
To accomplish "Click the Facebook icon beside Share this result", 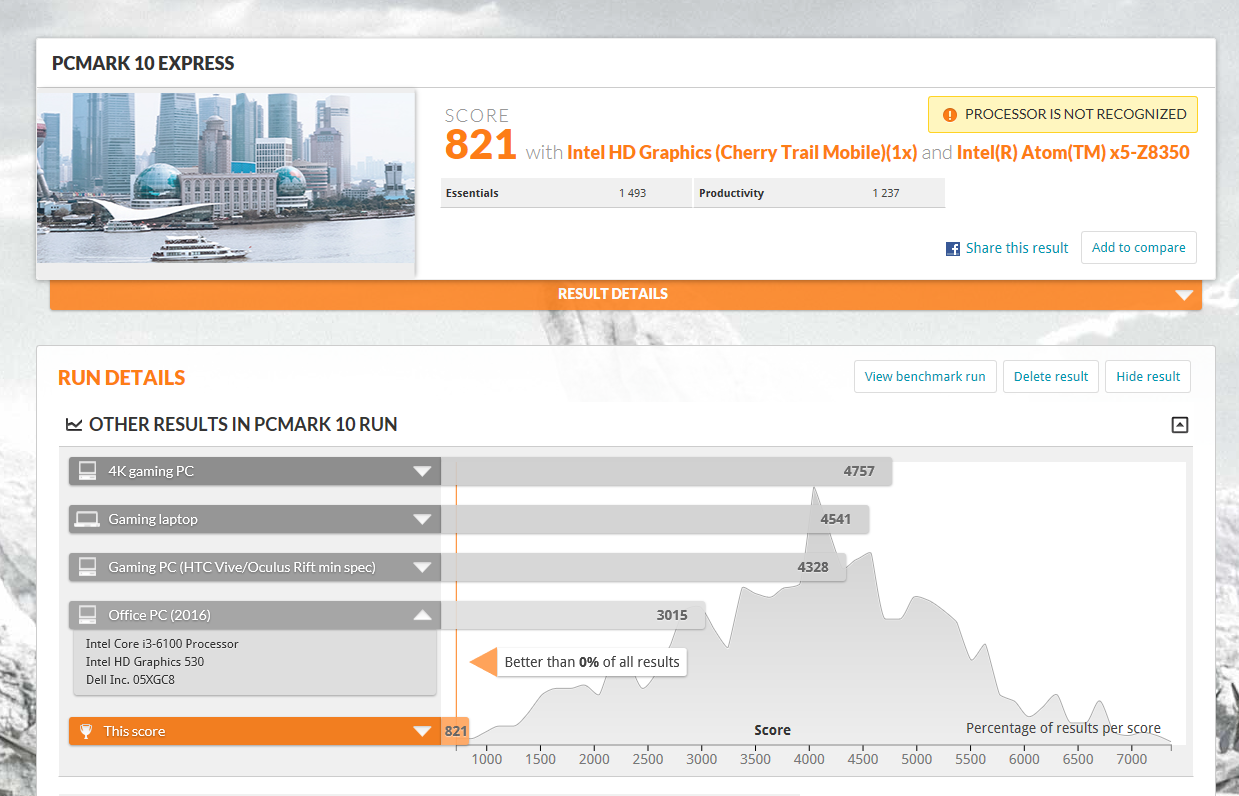I will [x=953, y=249].
